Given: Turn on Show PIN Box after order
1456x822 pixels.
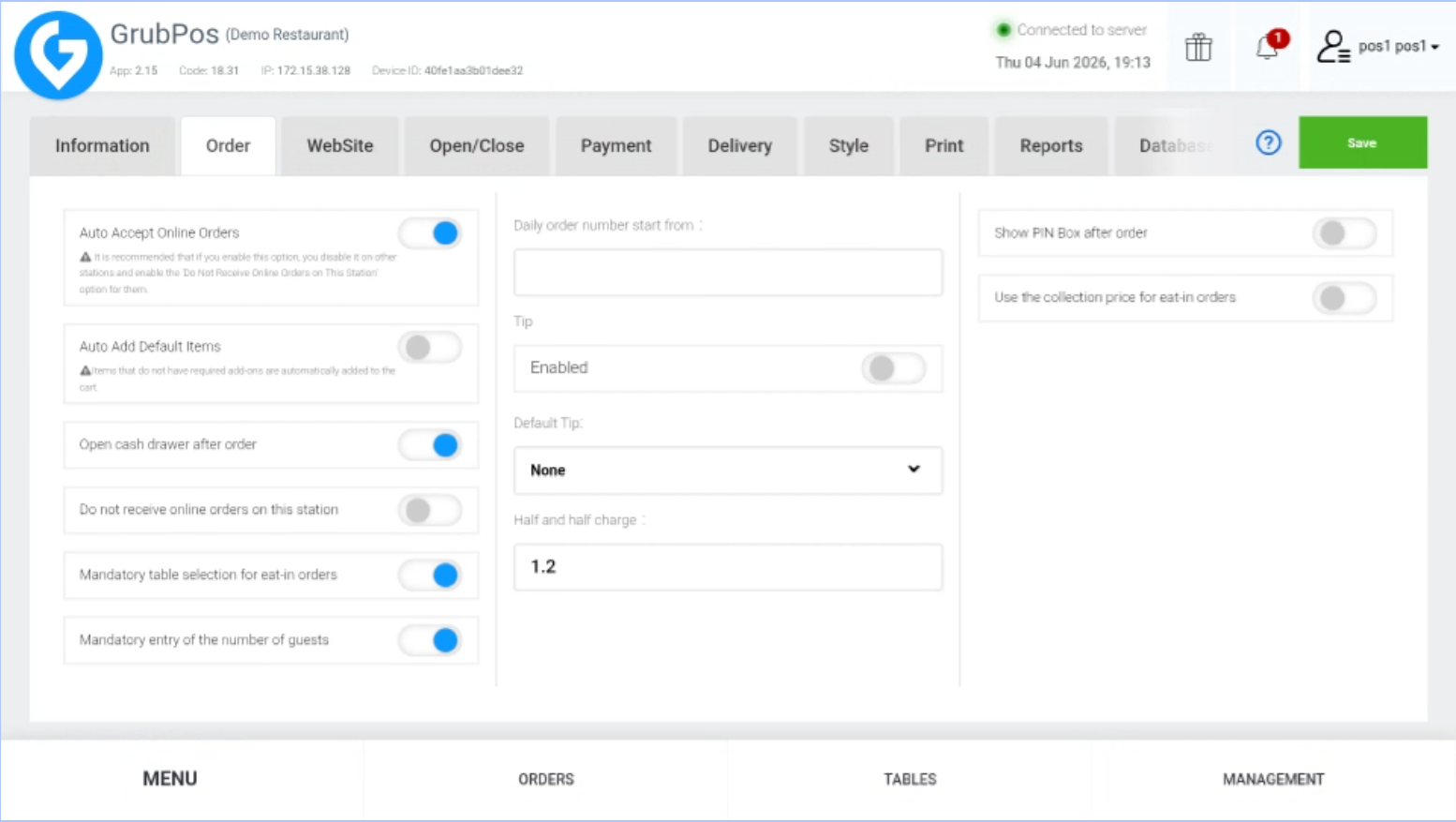Looking at the screenshot, I should [1345, 233].
